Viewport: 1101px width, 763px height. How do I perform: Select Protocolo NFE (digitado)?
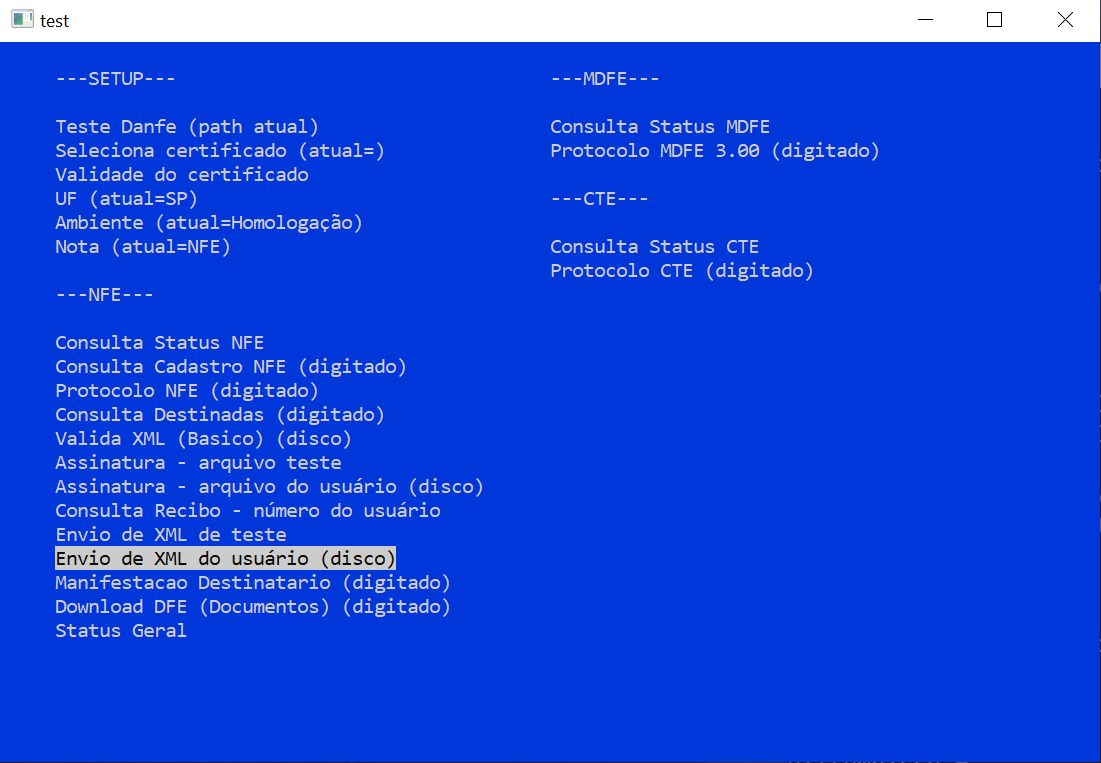pos(187,391)
